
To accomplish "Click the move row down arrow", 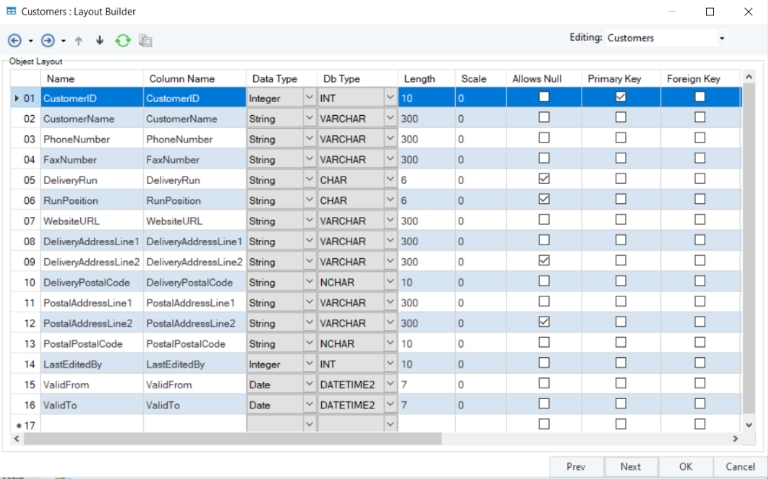I will pyautogui.click(x=99, y=40).
